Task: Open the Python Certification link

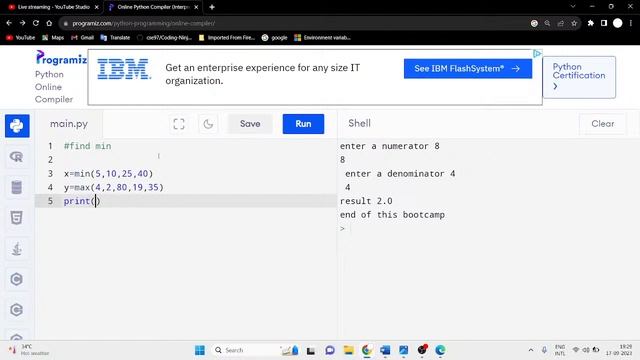Action: tap(579, 77)
